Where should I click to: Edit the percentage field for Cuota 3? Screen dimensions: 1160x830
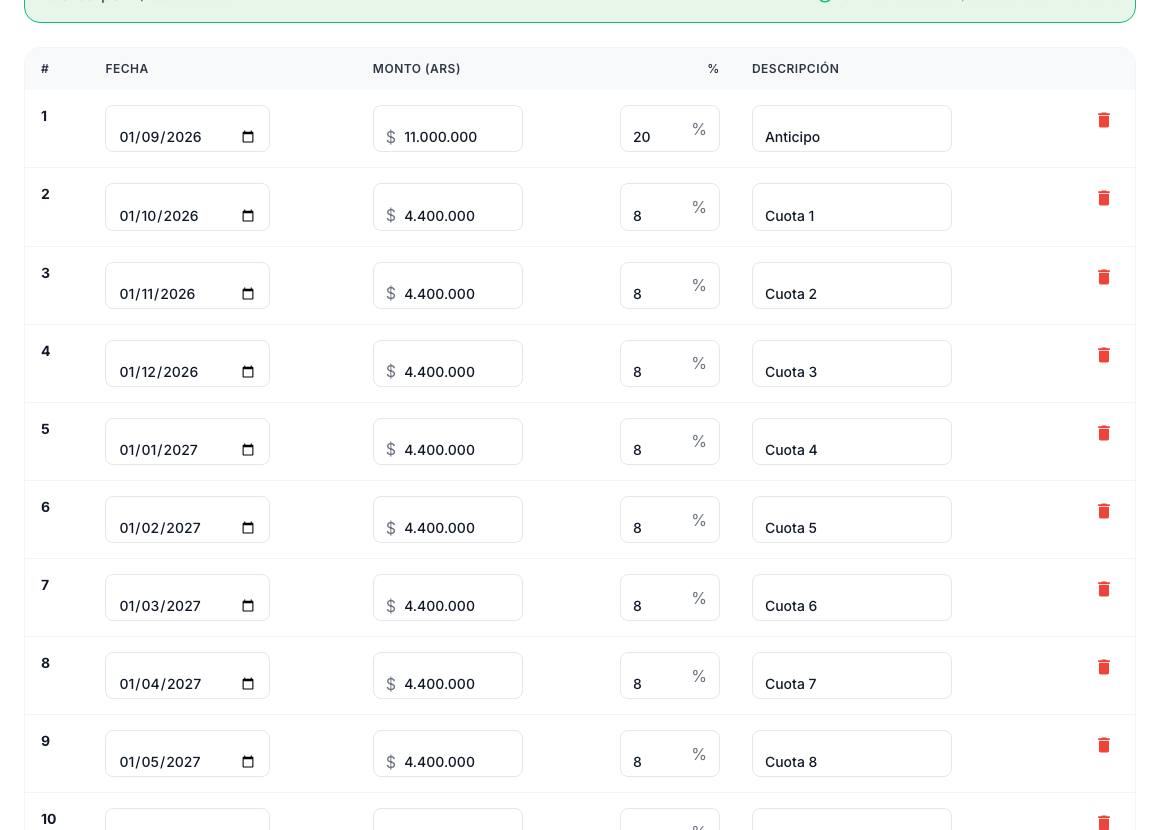[670, 363]
